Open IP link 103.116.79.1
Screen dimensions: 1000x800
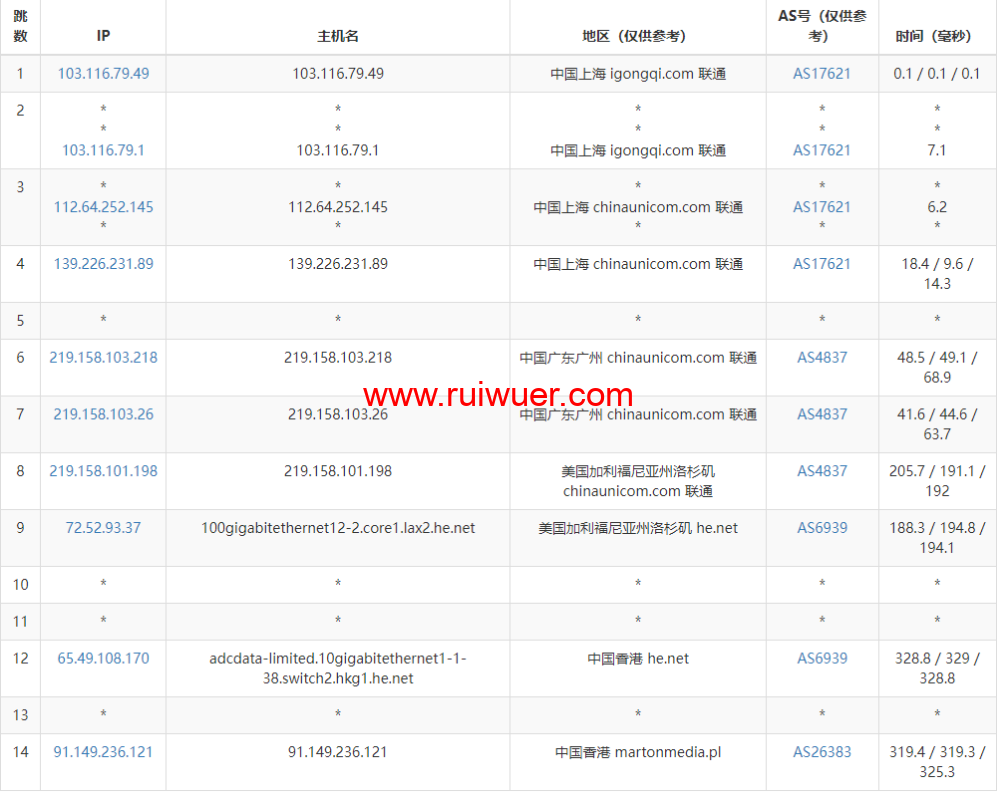point(103,150)
